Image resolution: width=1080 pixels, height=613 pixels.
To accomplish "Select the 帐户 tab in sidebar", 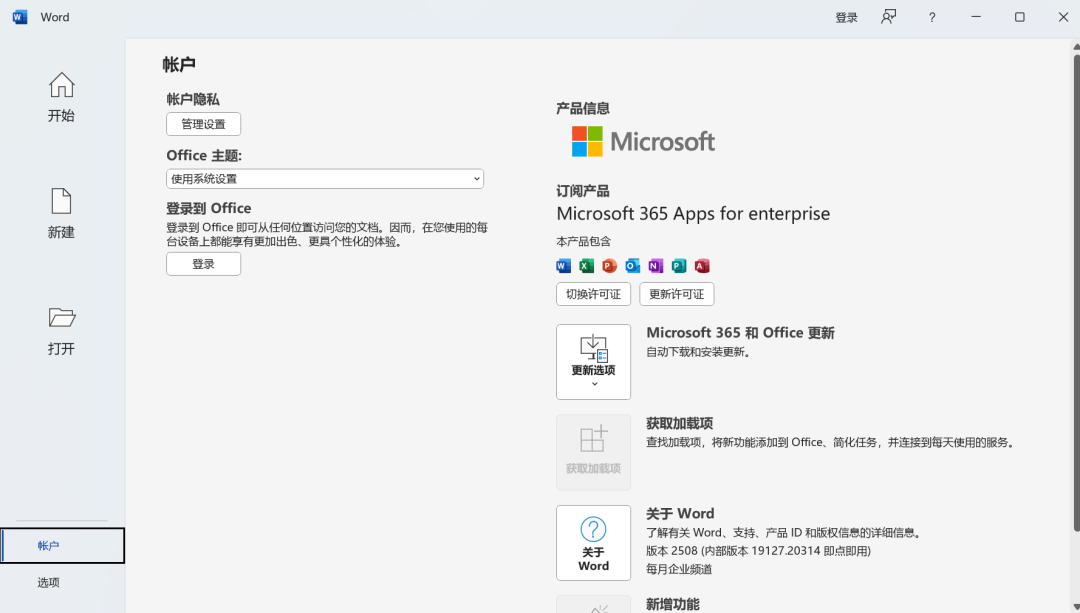I will pos(62,546).
